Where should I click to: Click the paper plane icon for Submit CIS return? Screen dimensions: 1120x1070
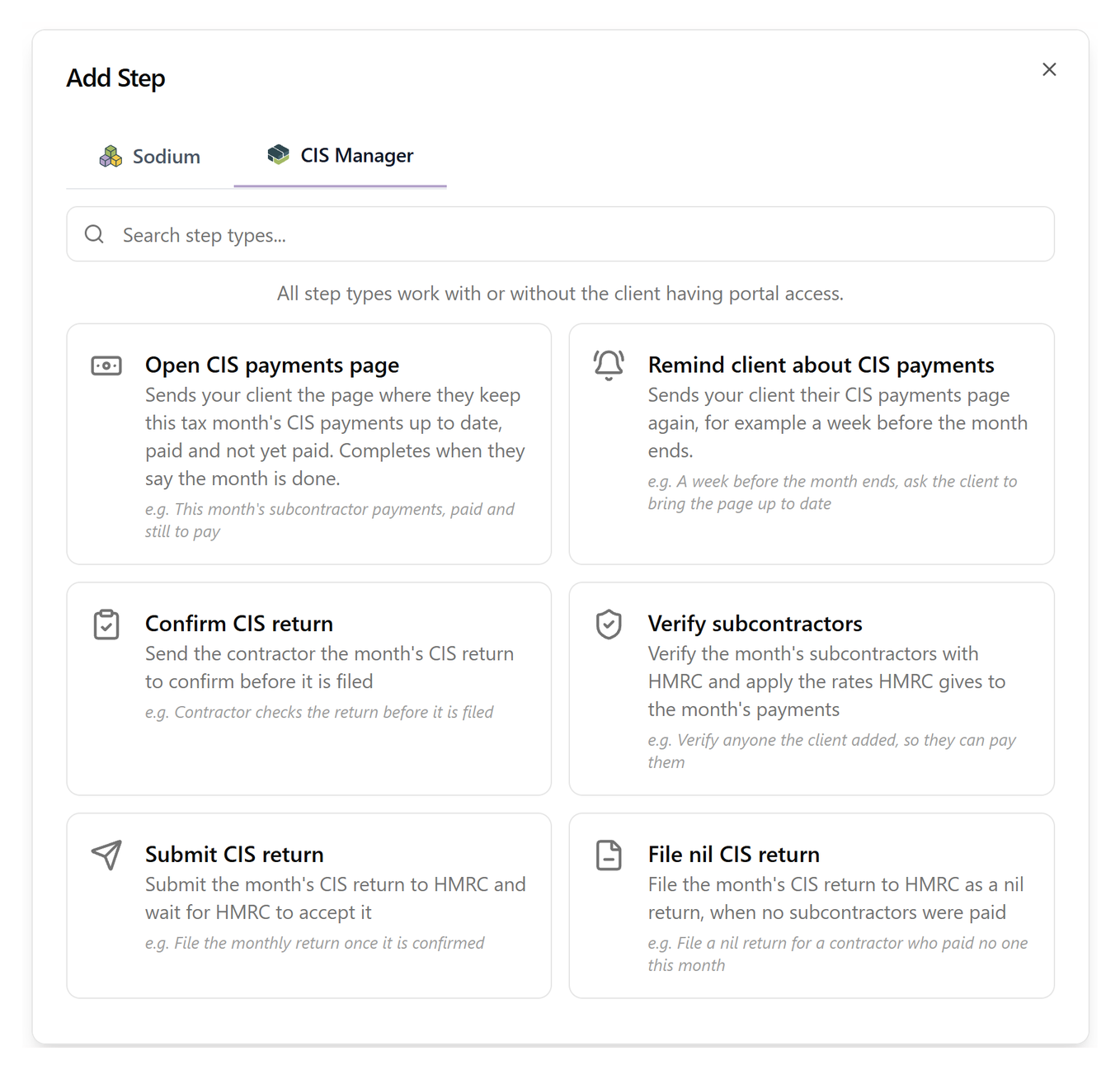(x=106, y=855)
